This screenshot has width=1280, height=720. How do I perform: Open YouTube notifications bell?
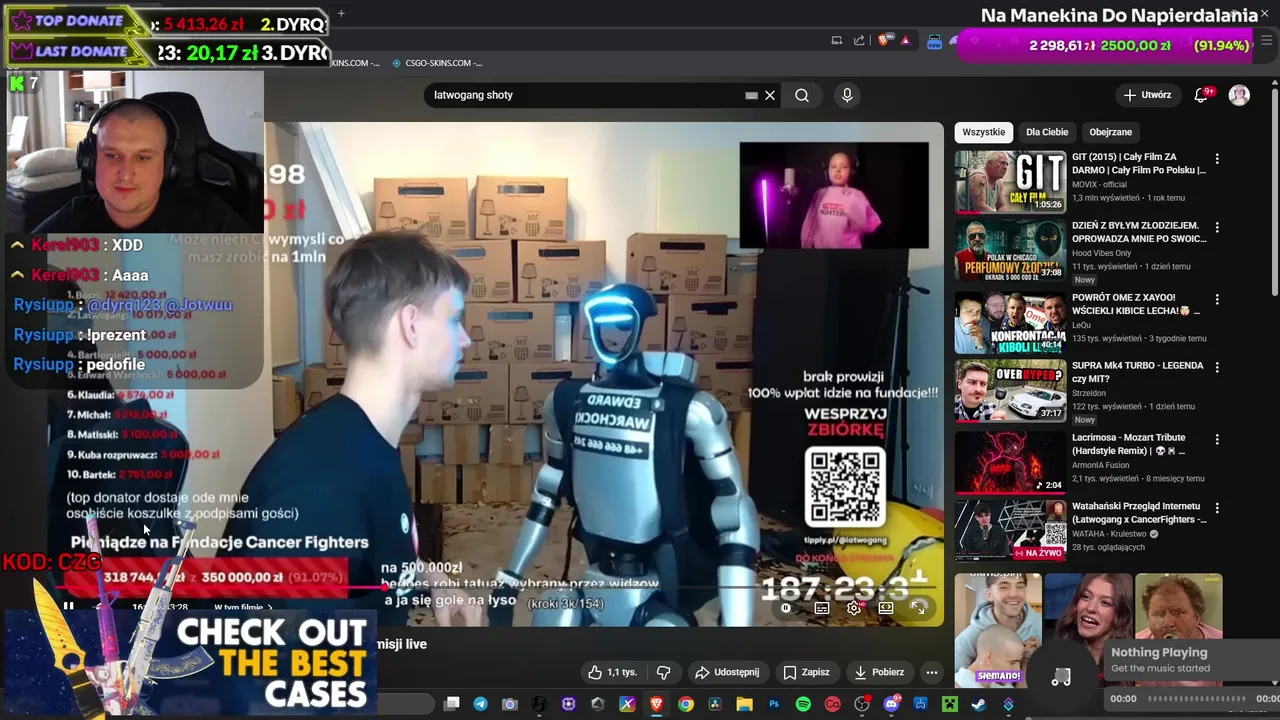(x=1201, y=95)
